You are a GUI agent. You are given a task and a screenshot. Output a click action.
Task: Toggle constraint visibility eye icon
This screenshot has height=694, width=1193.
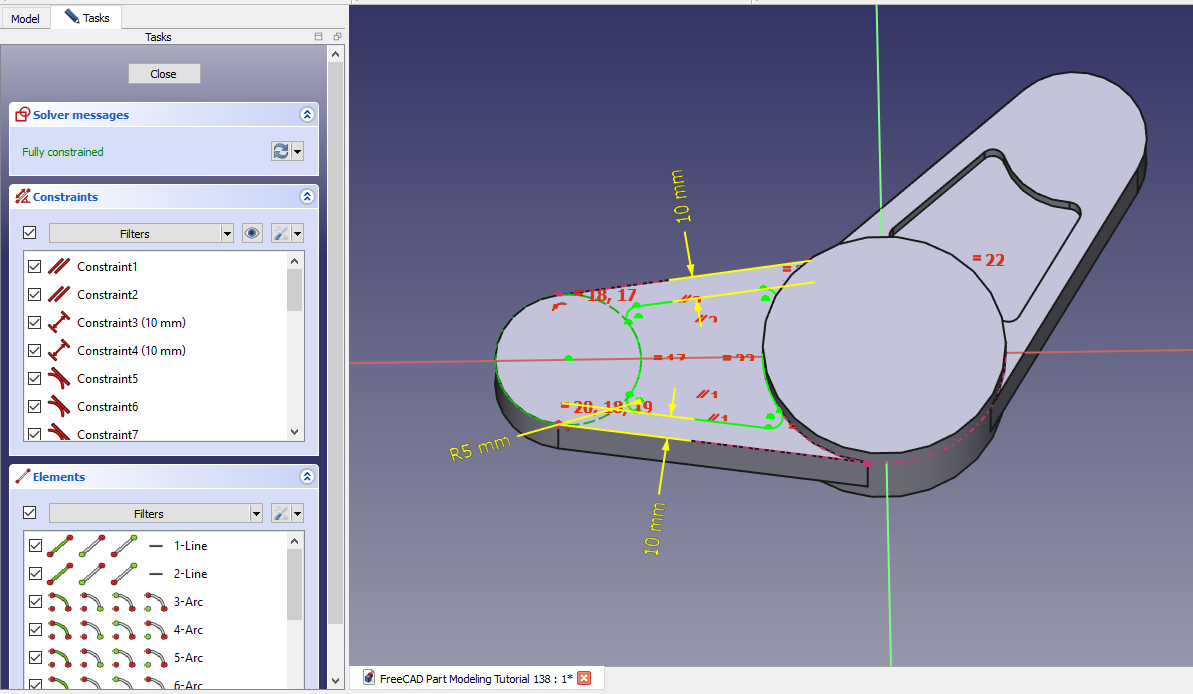252,233
